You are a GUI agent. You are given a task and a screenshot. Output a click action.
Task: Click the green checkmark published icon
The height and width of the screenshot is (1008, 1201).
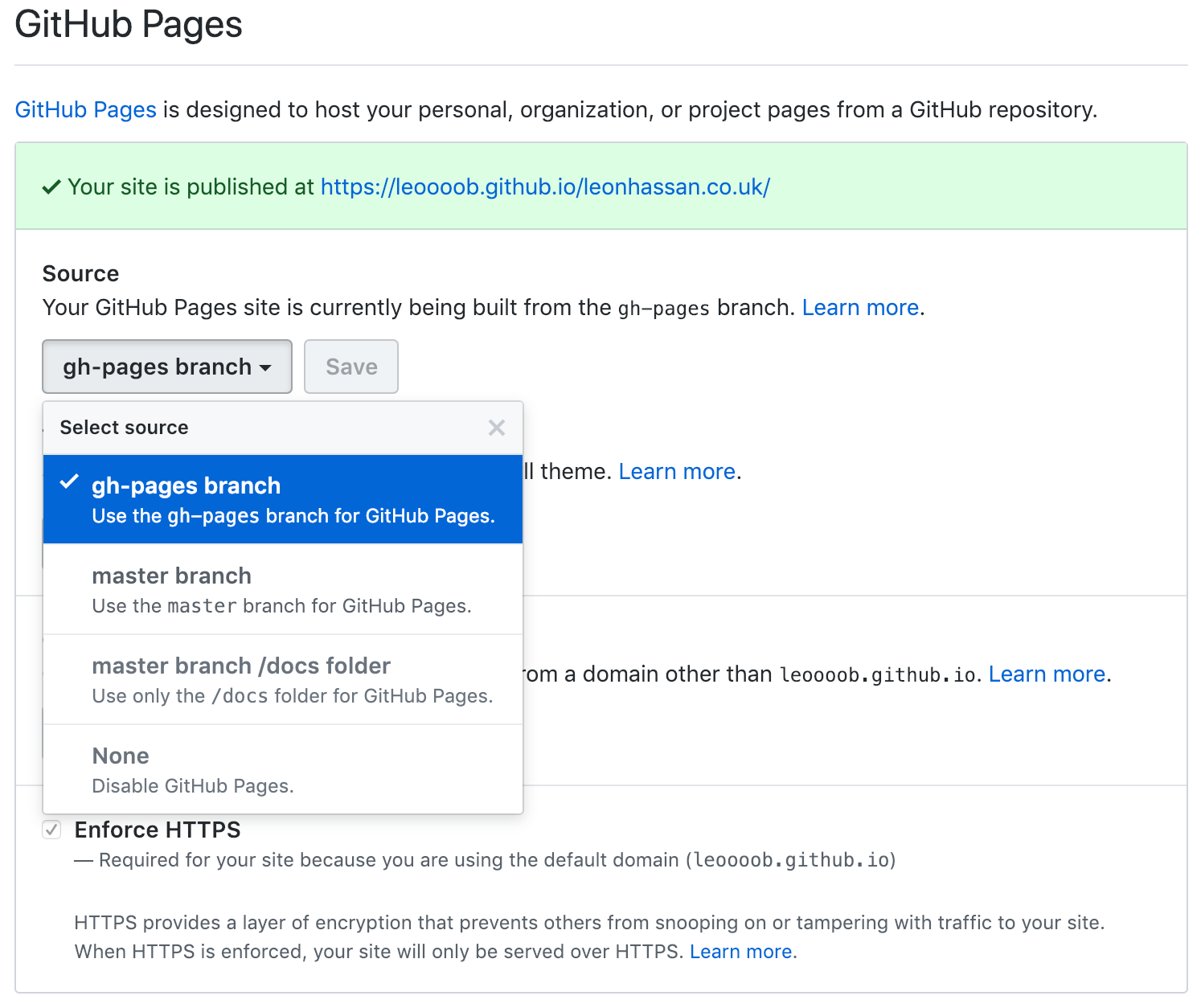pyautogui.click(x=51, y=187)
